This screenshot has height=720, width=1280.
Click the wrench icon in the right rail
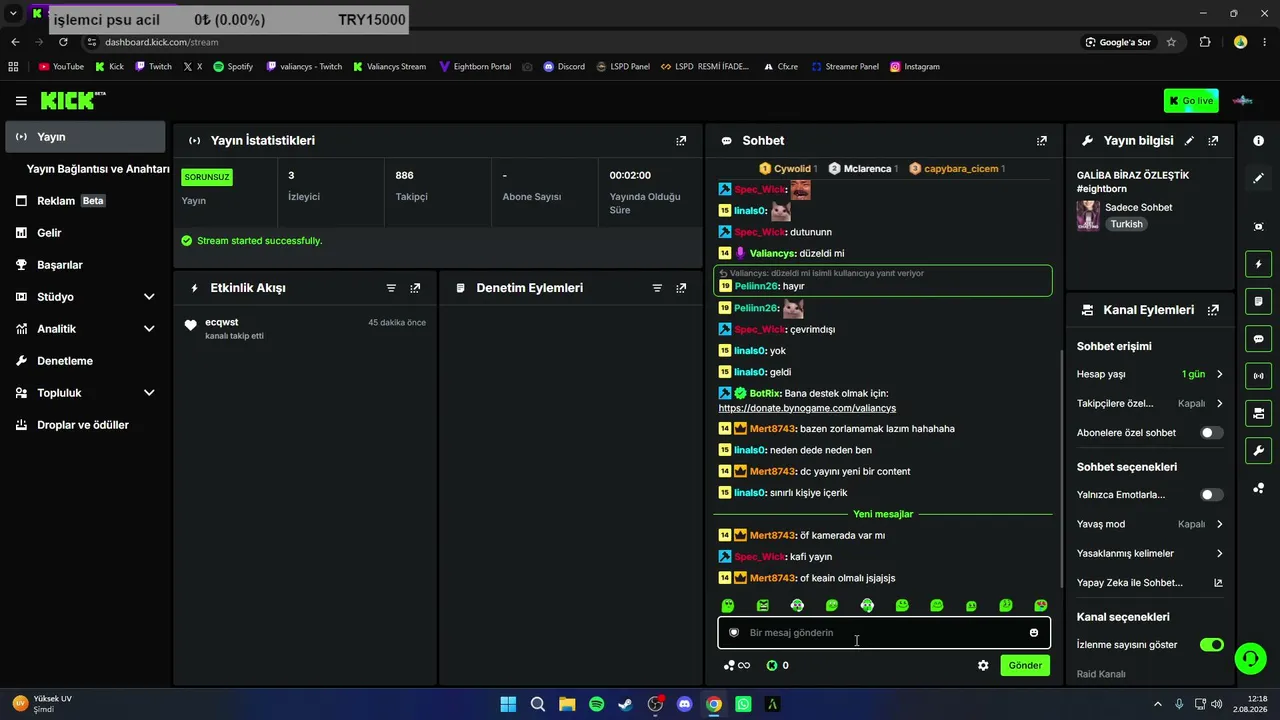[1258, 450]
